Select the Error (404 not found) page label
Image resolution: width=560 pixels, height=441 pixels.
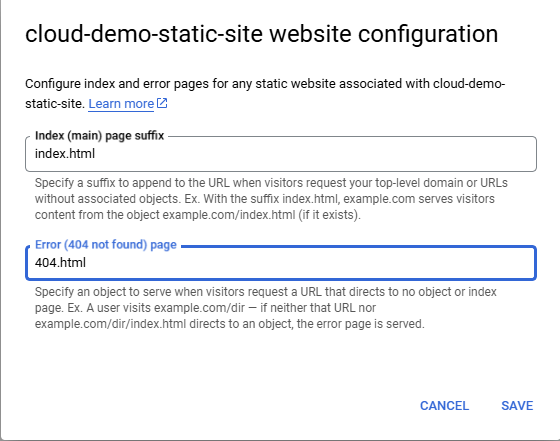106,245
